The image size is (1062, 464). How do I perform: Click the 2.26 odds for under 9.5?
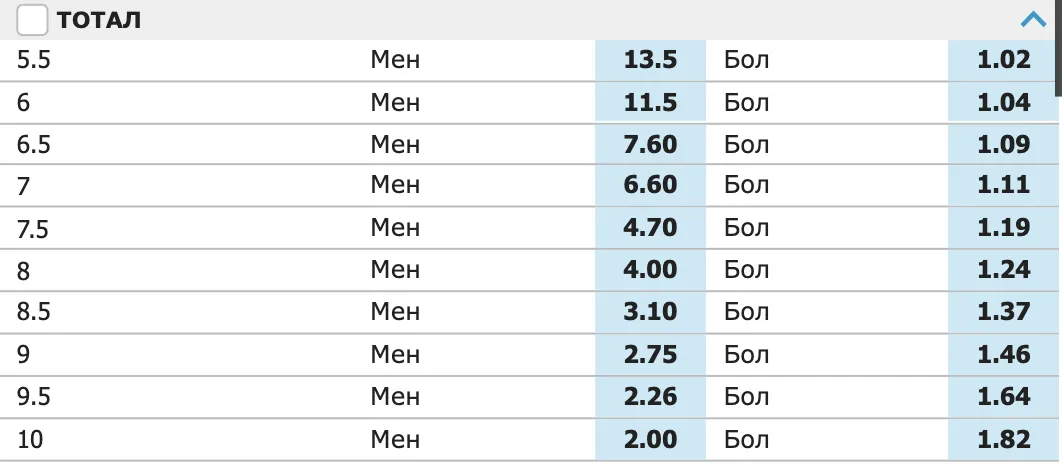(x=650, y=396)
